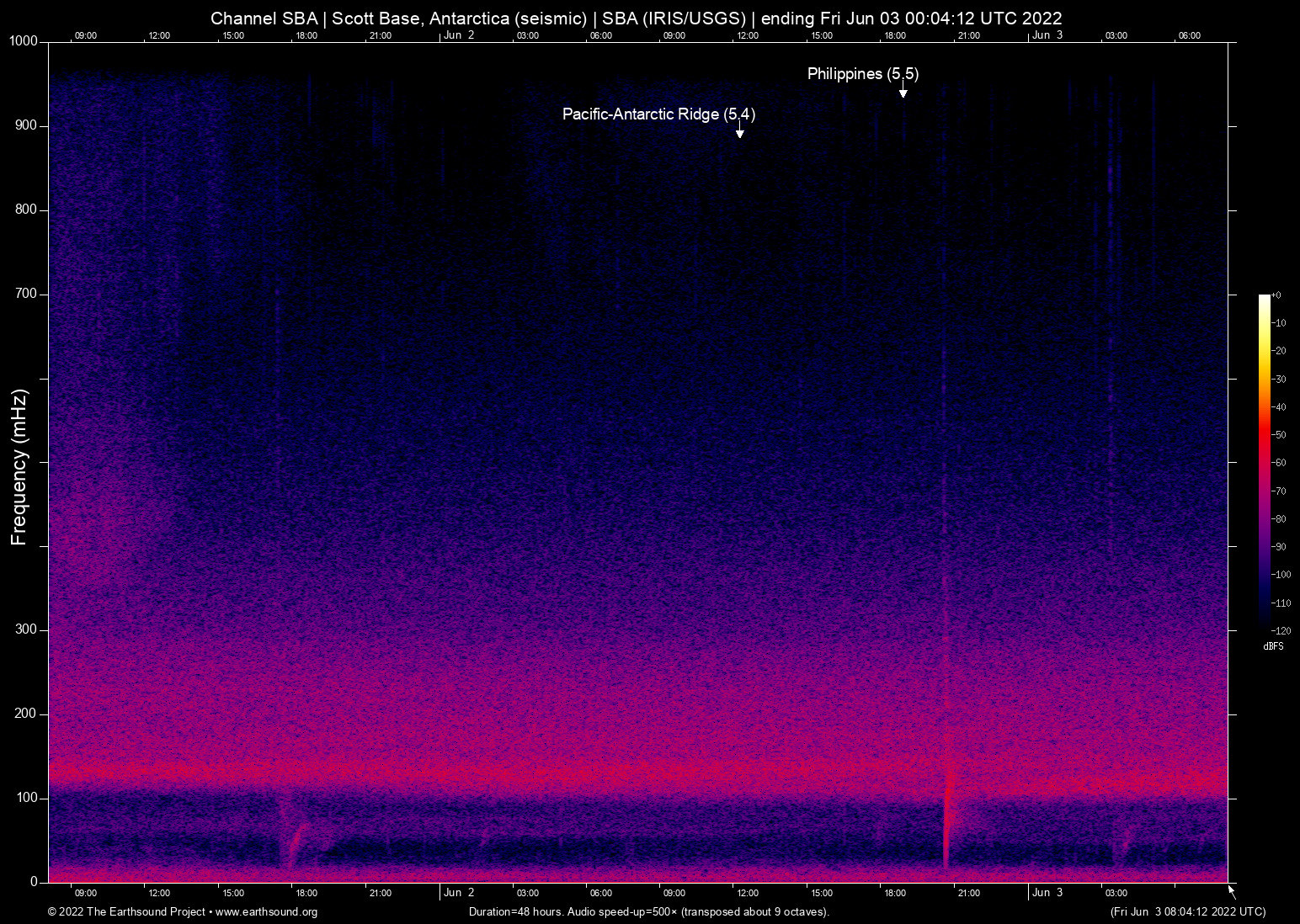Click the bright seismic streak near 20:00 Jun 2
1300x924 pixels.
tap(946, 808)
